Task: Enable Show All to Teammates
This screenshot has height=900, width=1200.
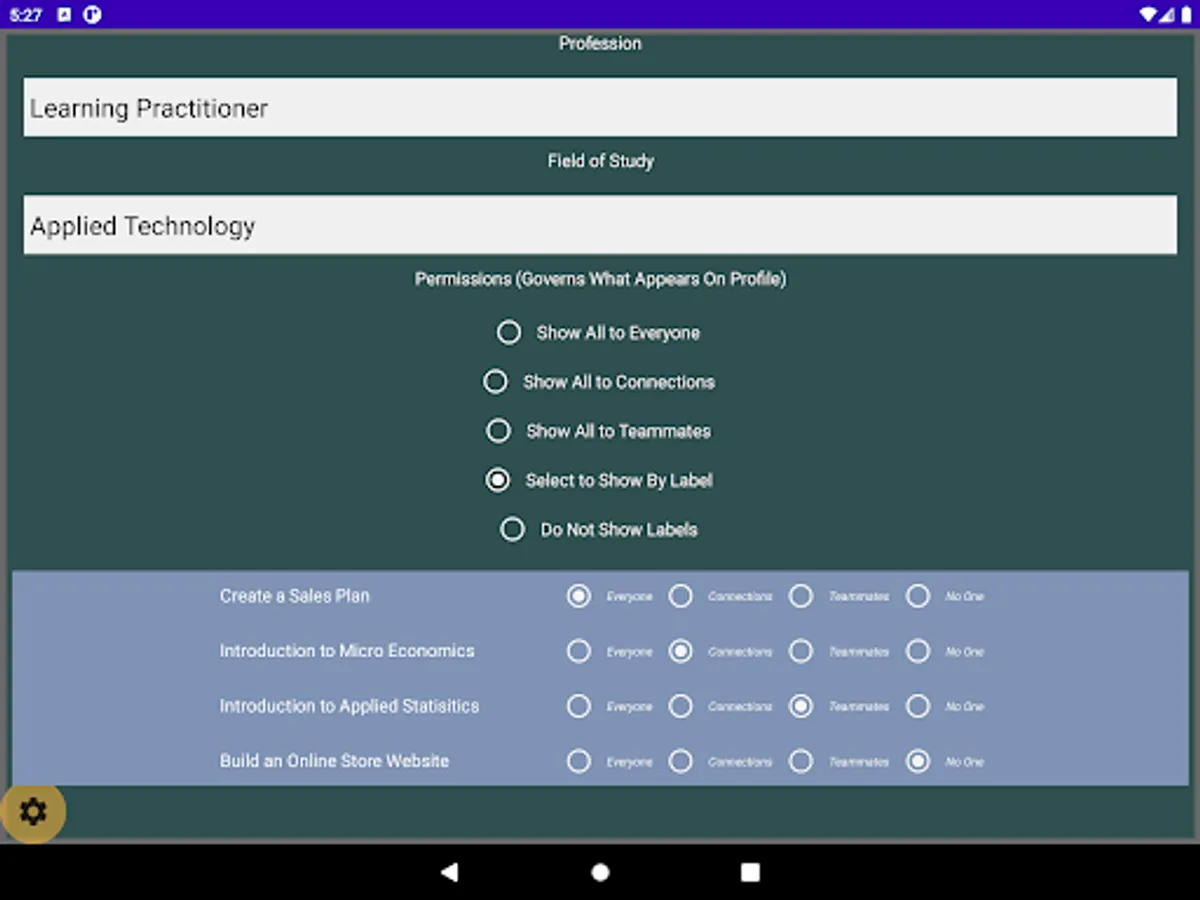Action: pos(498,430)
